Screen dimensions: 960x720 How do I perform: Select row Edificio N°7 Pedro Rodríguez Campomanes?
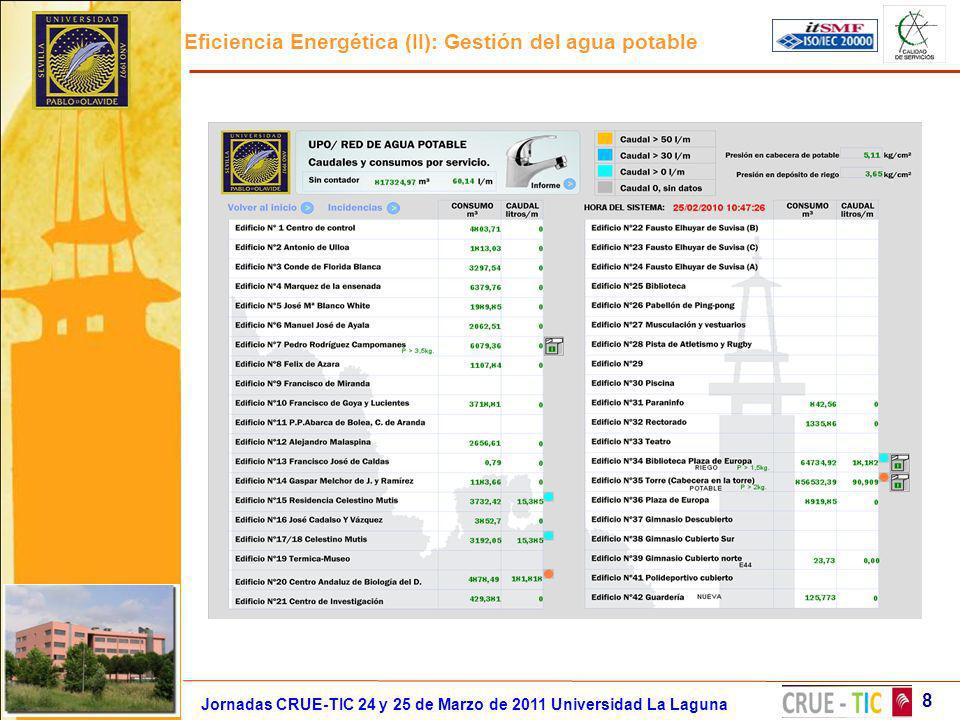(386, 345)
